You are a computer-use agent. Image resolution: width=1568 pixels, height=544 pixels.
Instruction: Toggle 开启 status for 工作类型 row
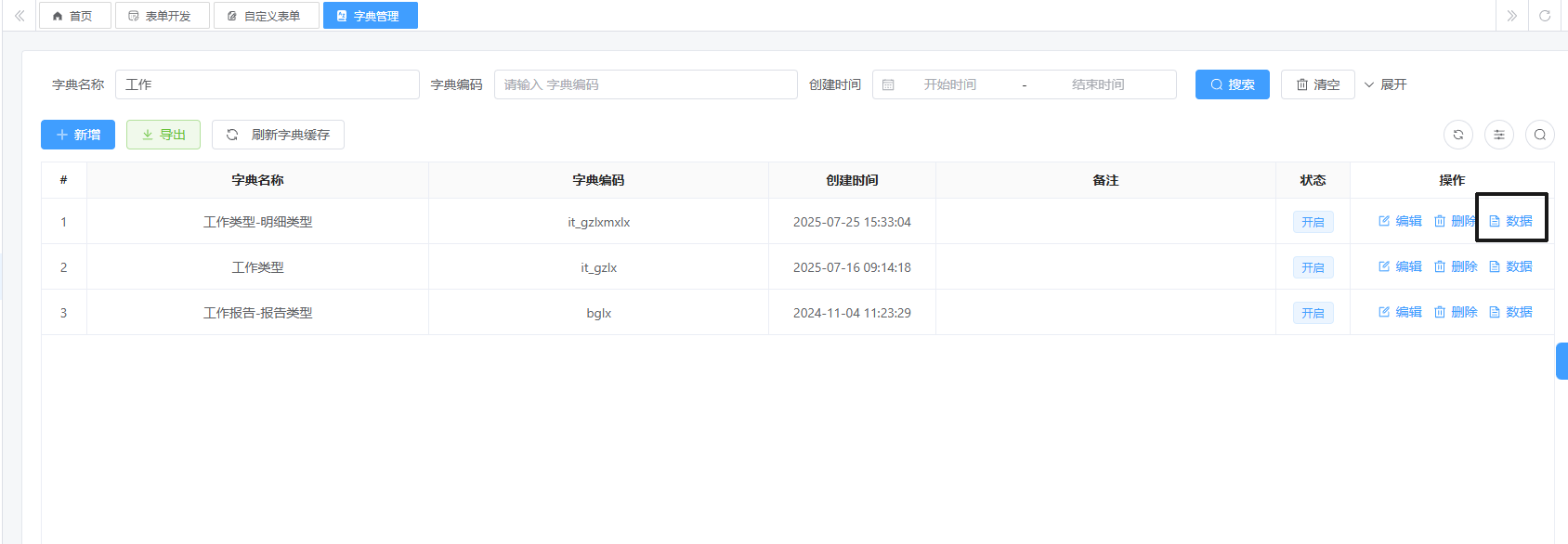pyautogui.click(x=1313, y=267)
